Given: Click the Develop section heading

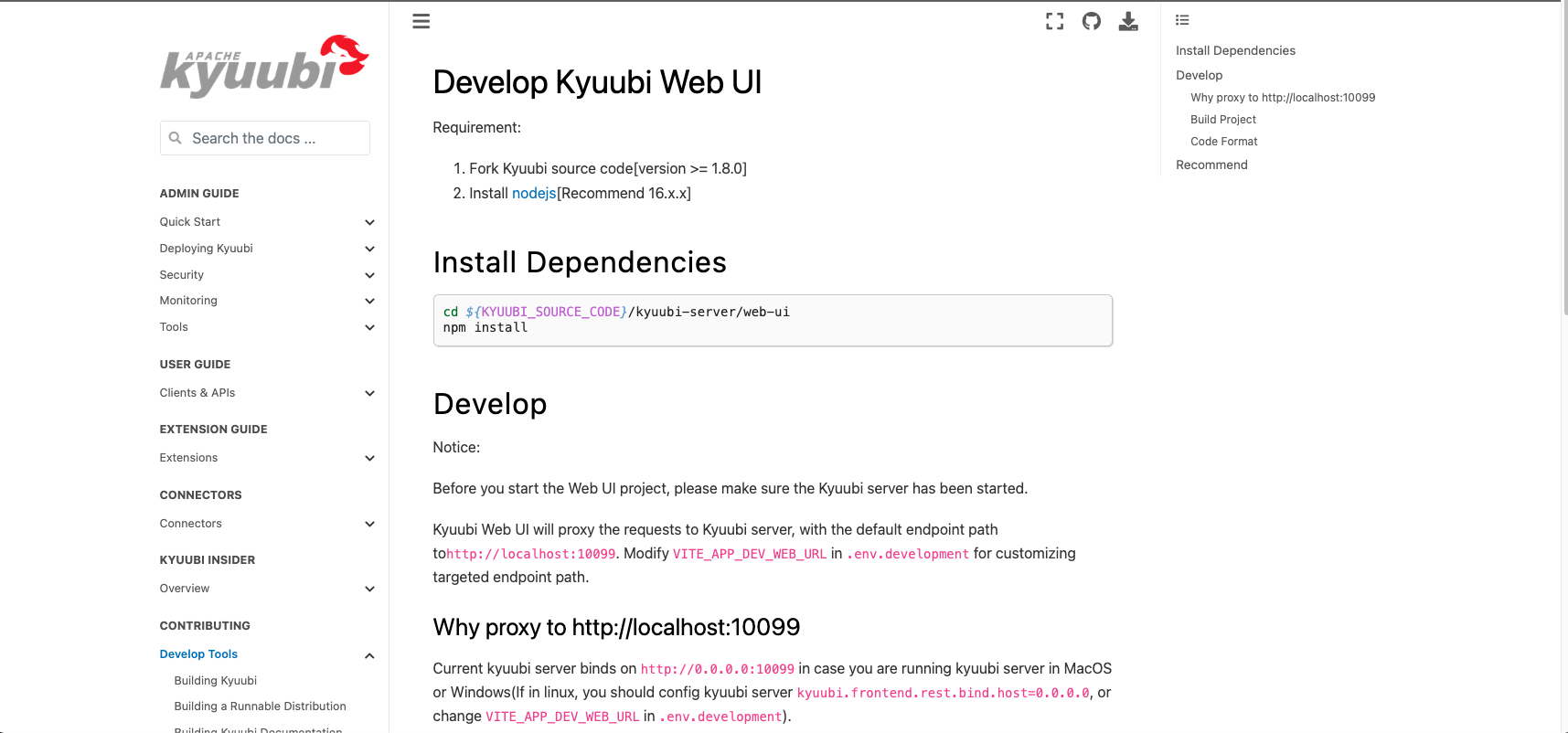Looking at the screenshot, I should pos(490,404).
